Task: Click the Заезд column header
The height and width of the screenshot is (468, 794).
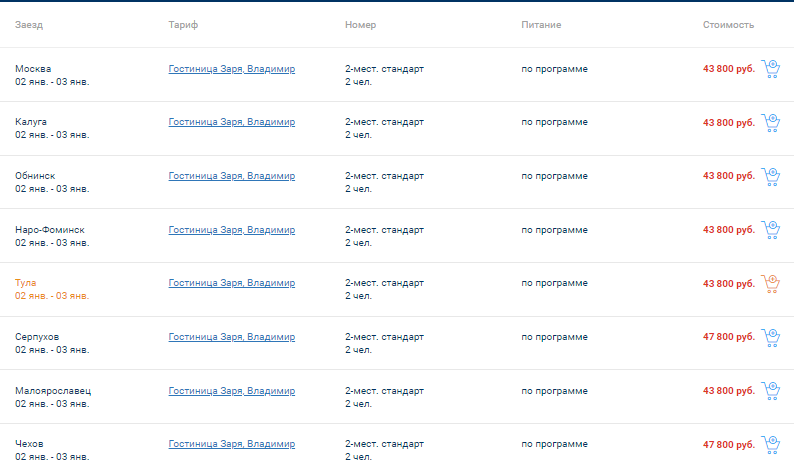Action: pos(29,25)
